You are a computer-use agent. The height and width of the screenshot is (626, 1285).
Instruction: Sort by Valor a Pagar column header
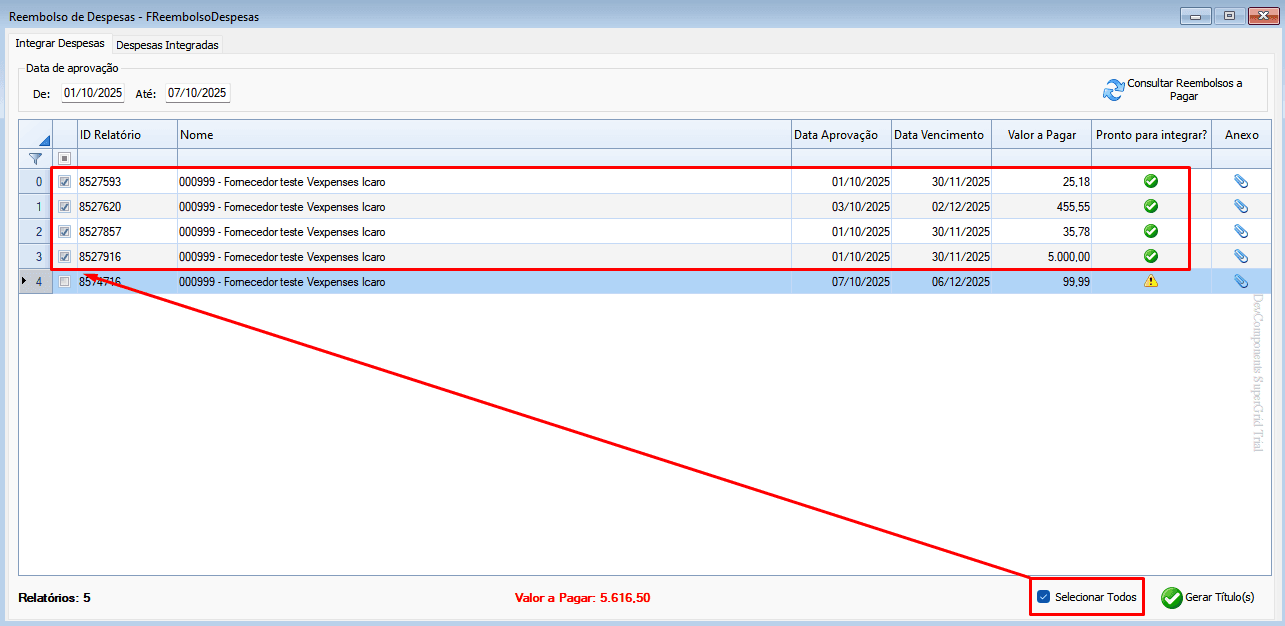coord(1041,135)
